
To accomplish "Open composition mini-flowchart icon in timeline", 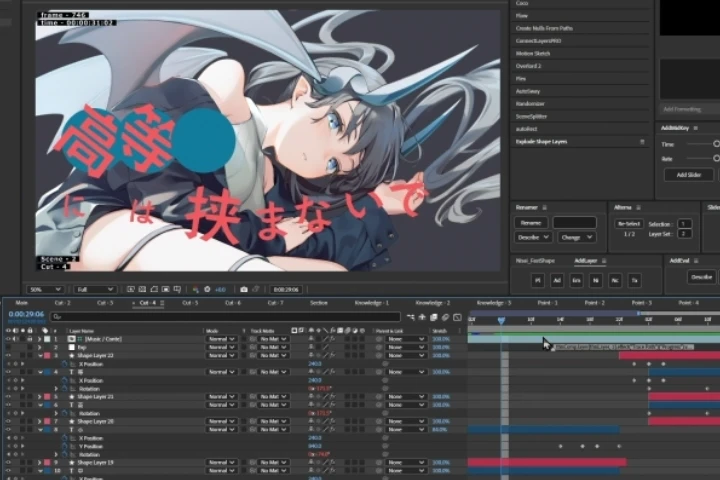I will tap(410, 317).
